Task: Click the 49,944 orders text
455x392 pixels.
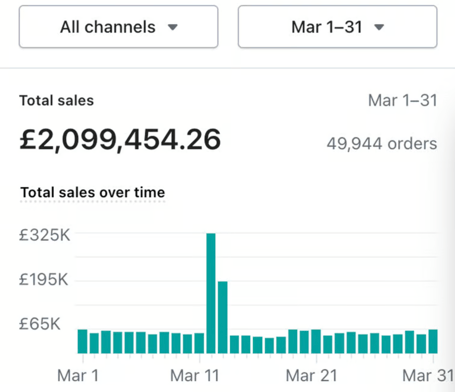Action: pos(382,144)
